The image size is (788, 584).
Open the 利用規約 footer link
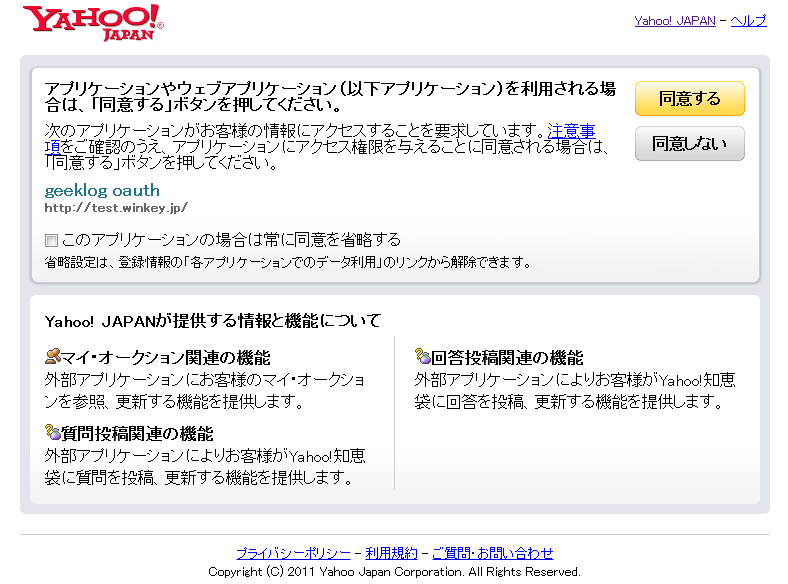tap(391, 553)
